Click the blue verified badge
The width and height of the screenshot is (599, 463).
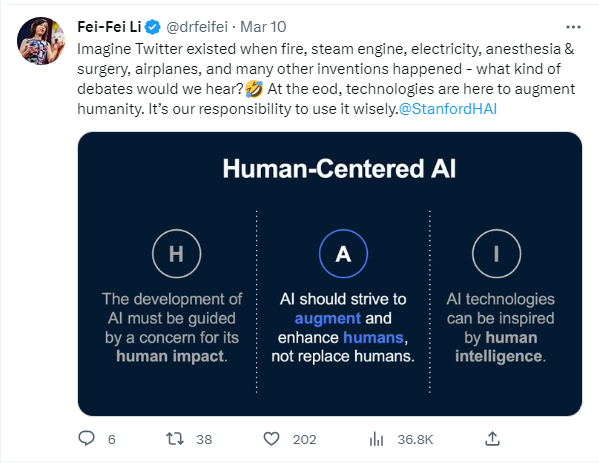[x=153, y=27]
